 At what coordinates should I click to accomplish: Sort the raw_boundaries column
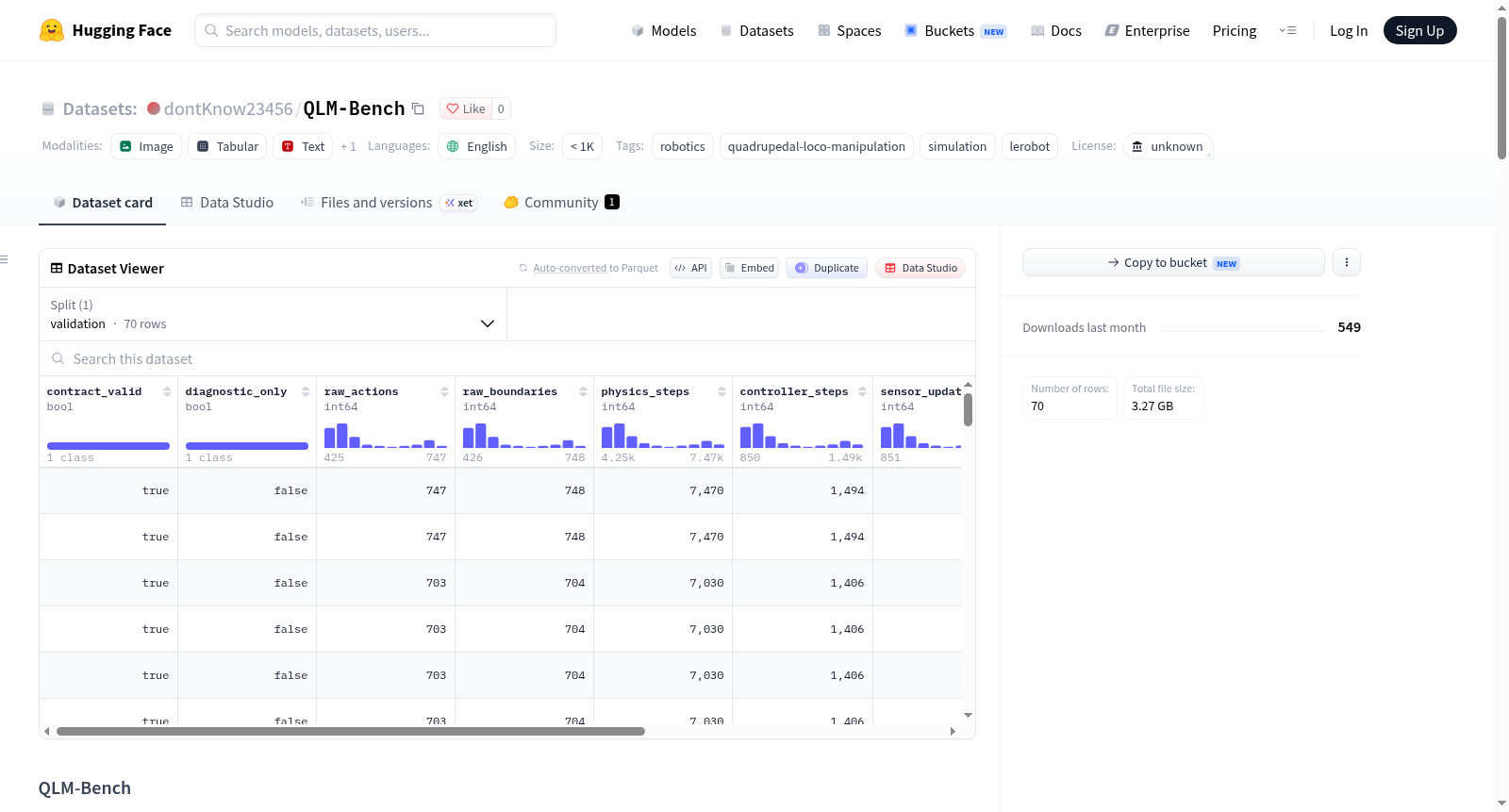coord(583,391)
